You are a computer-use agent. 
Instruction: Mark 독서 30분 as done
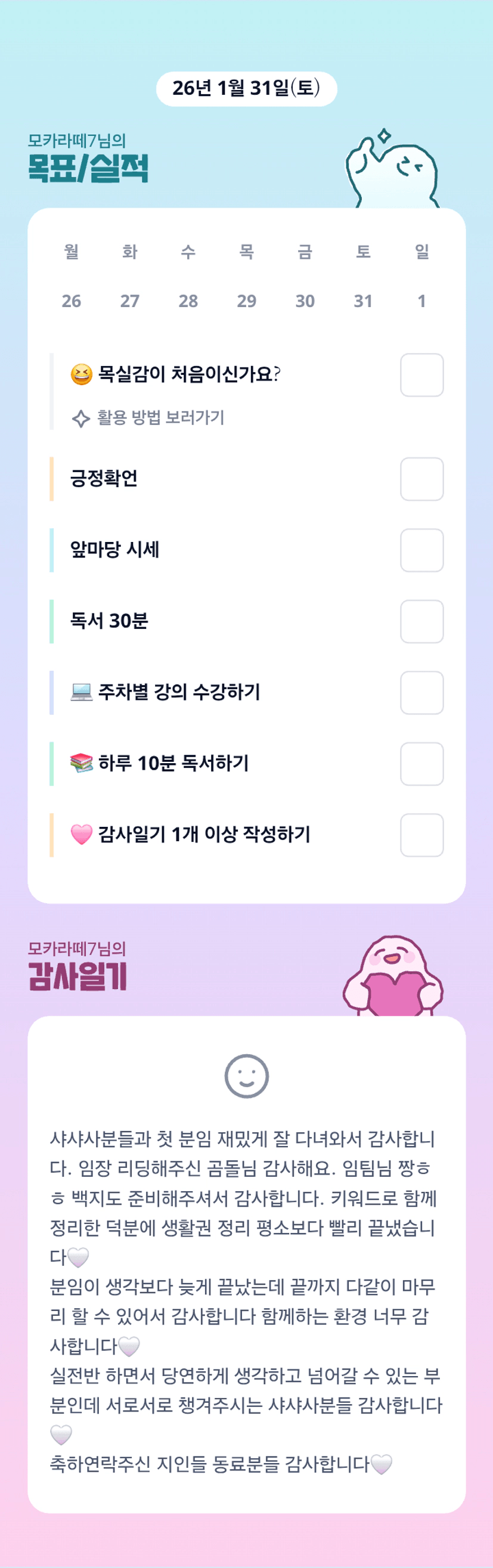(422, 621)
